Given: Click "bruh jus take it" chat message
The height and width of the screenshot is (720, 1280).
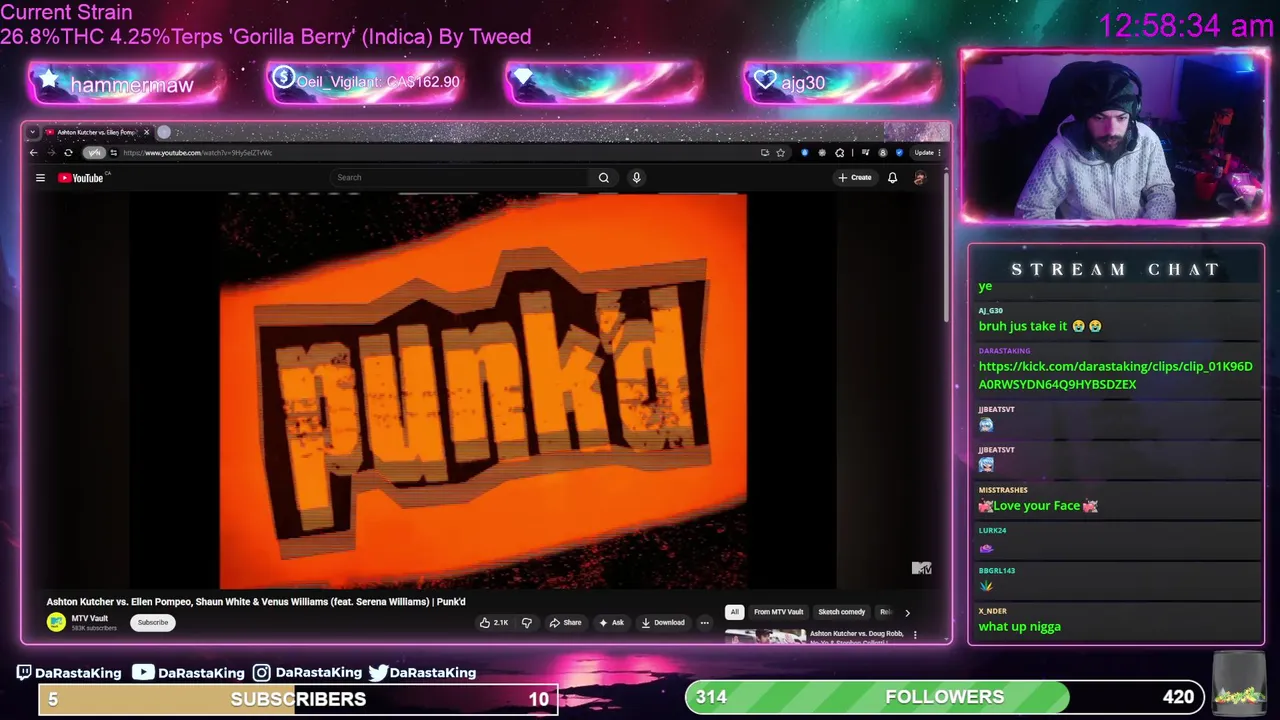Looking at the screenshot, I should coord(1040,326).
